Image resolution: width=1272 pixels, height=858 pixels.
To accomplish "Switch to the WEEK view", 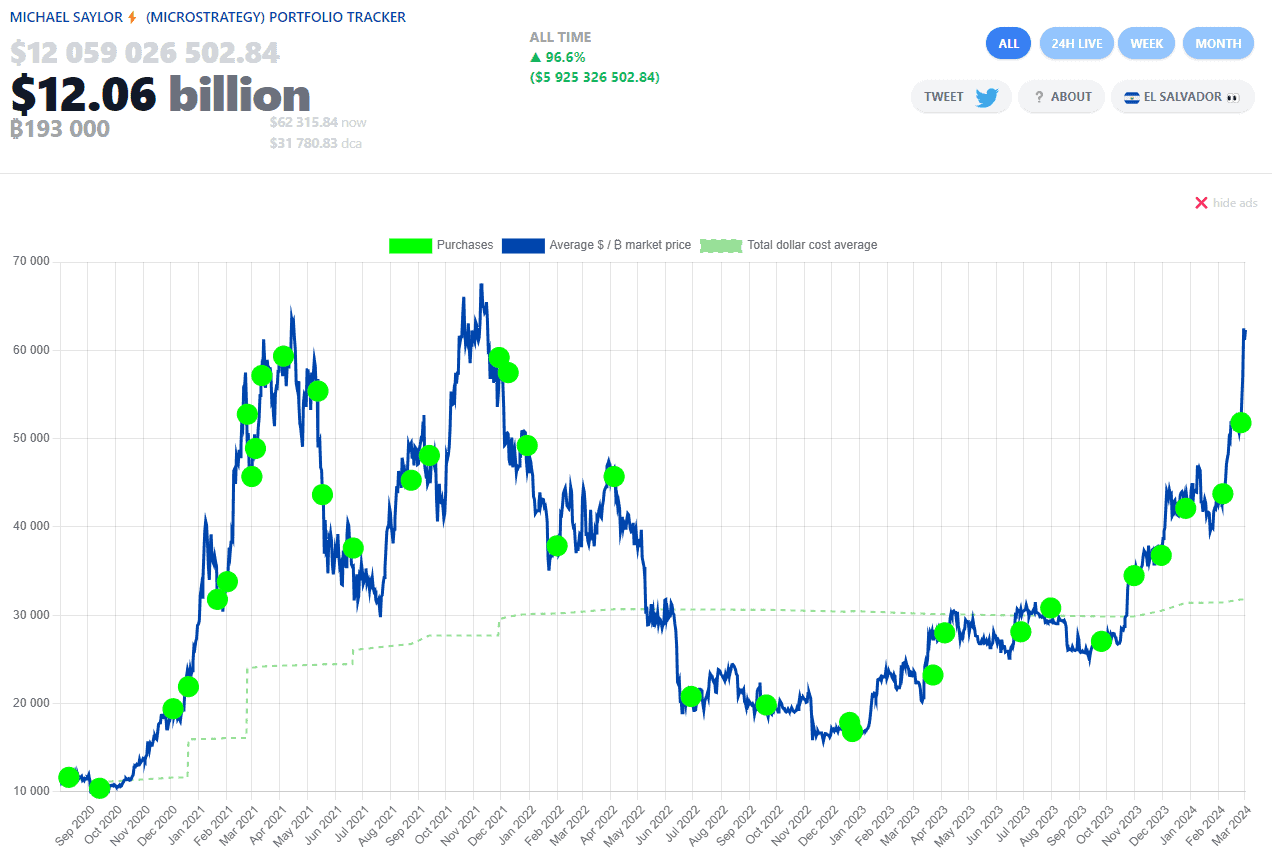I will (1146, 43).
